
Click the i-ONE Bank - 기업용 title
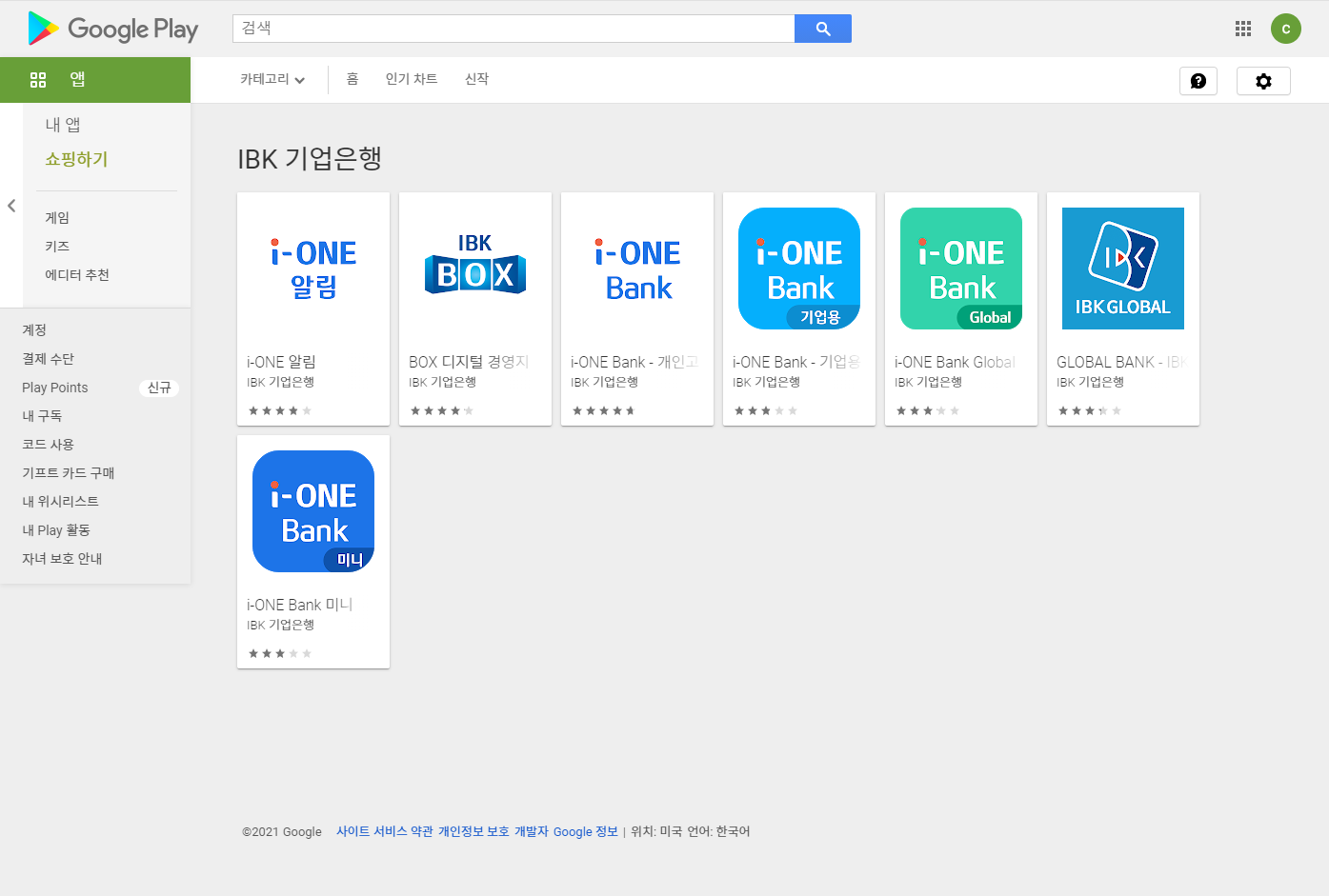click(796, 362)
